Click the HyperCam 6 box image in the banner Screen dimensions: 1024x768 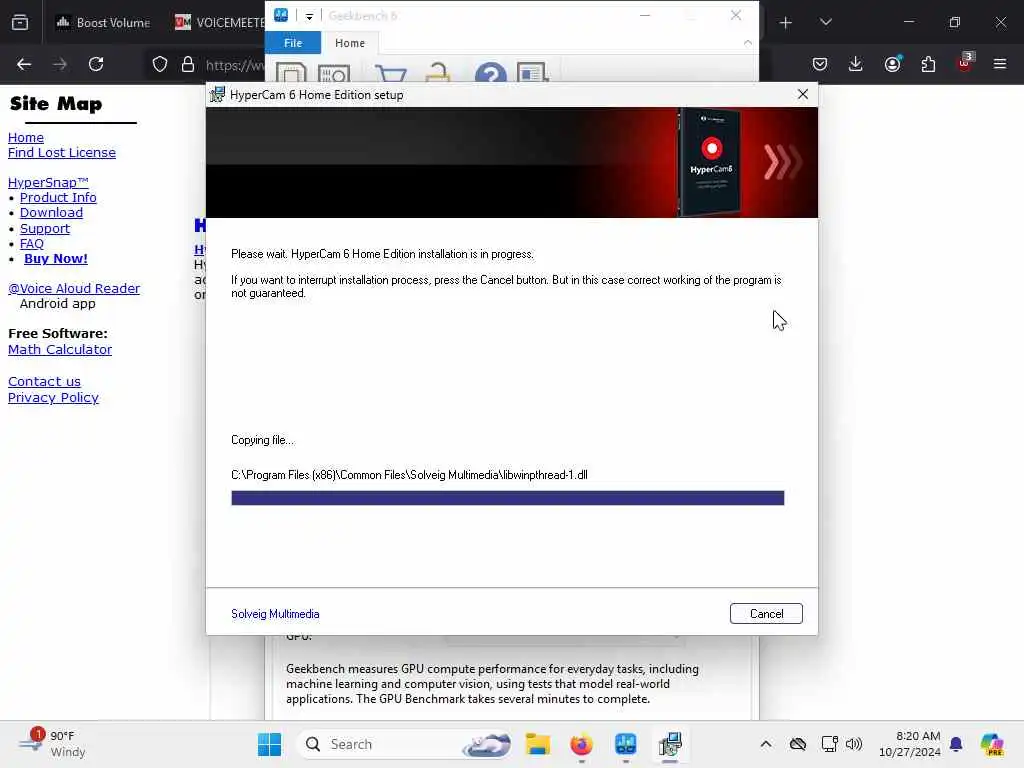click(711, 162)
